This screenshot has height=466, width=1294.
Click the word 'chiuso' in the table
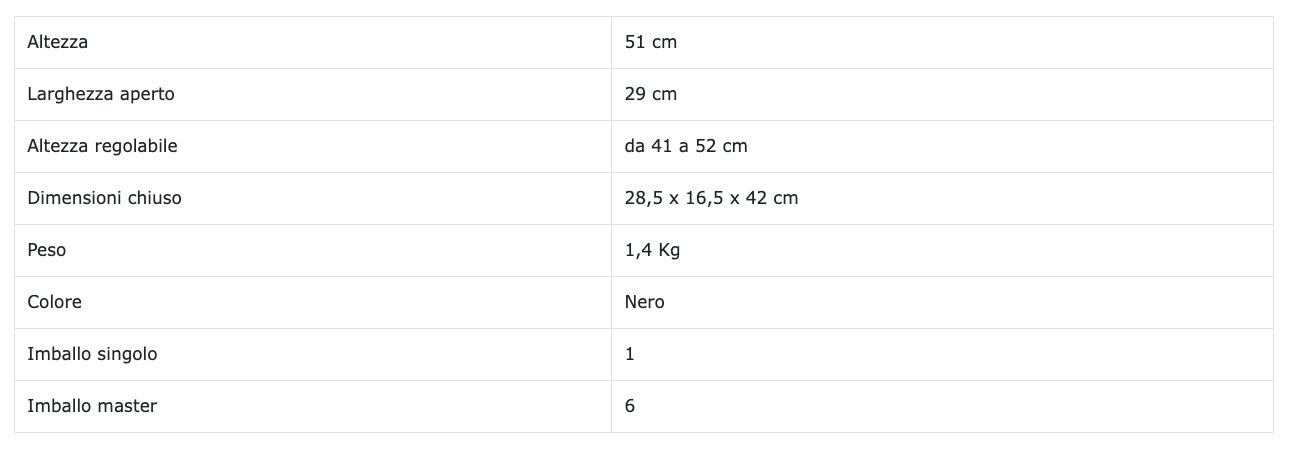coord(155,198)
